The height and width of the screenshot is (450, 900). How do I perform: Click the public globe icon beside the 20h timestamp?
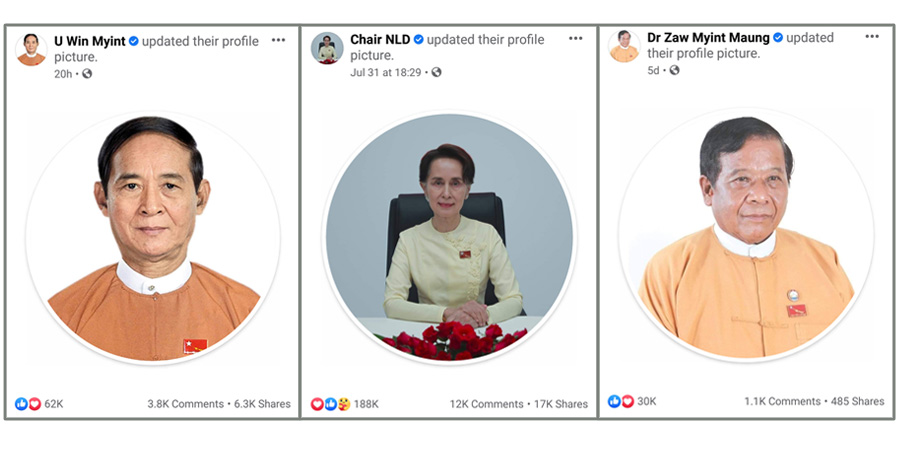87,73
